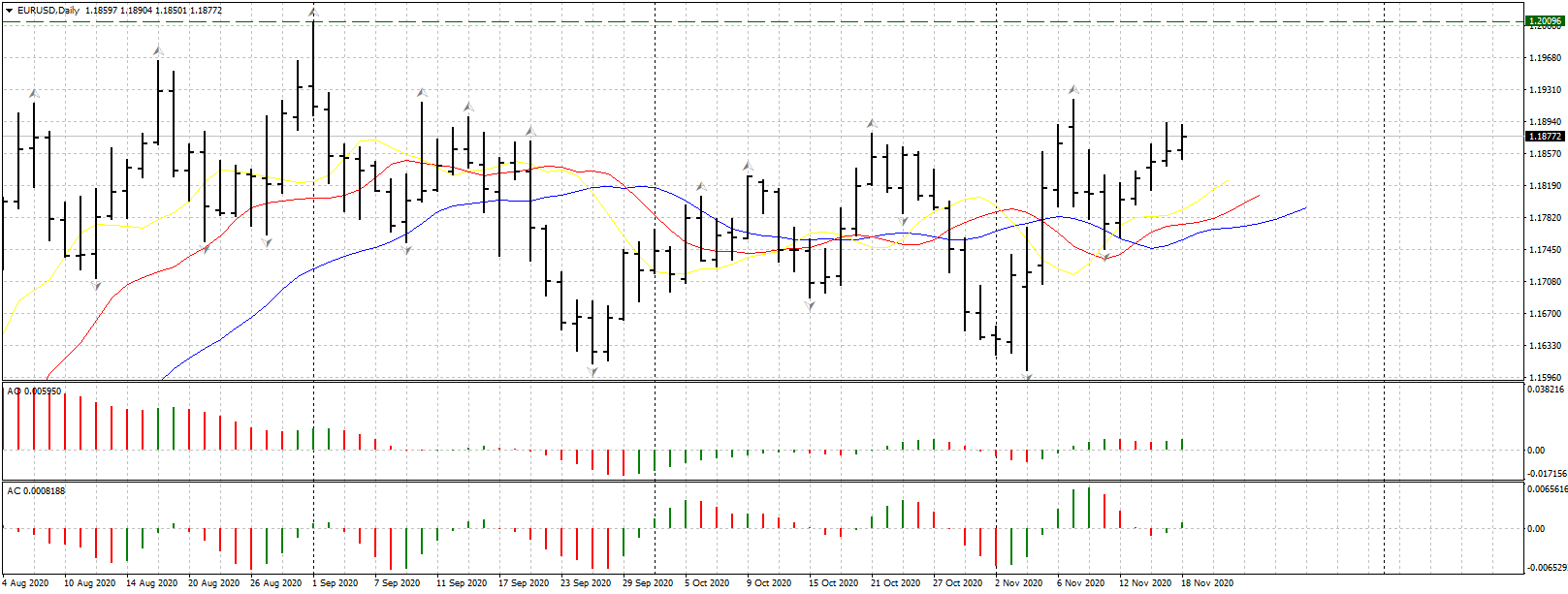Click the down fractal arrow below the 10 Aug 2020 low
The height and width of the screenshot is (594, 1568).
96,286
